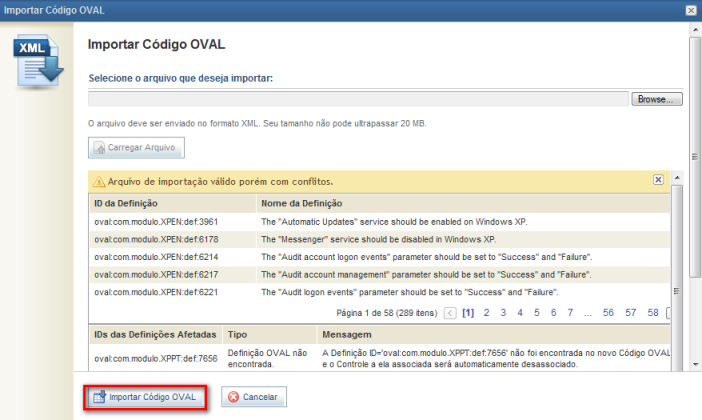Go to results page 4
The width and height of the screenshot is (702, 420).
click(520, 313)
